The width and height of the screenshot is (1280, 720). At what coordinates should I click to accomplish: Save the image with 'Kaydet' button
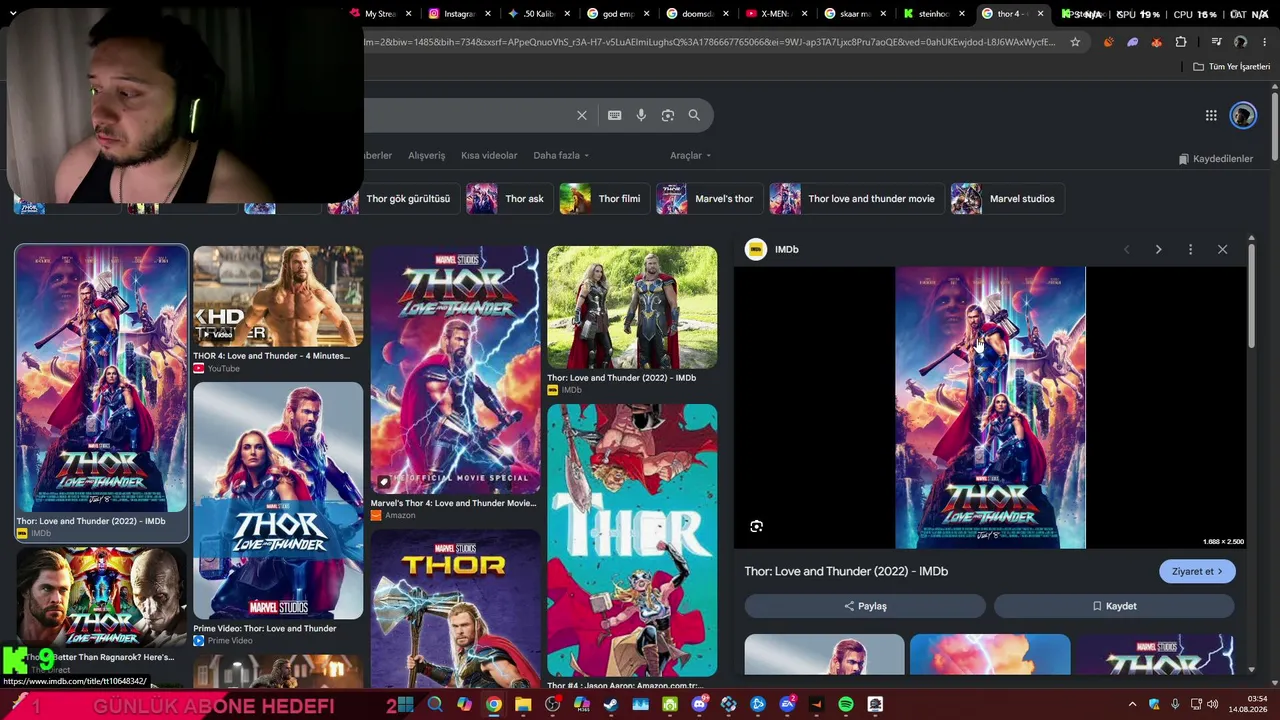point(1114,606)
